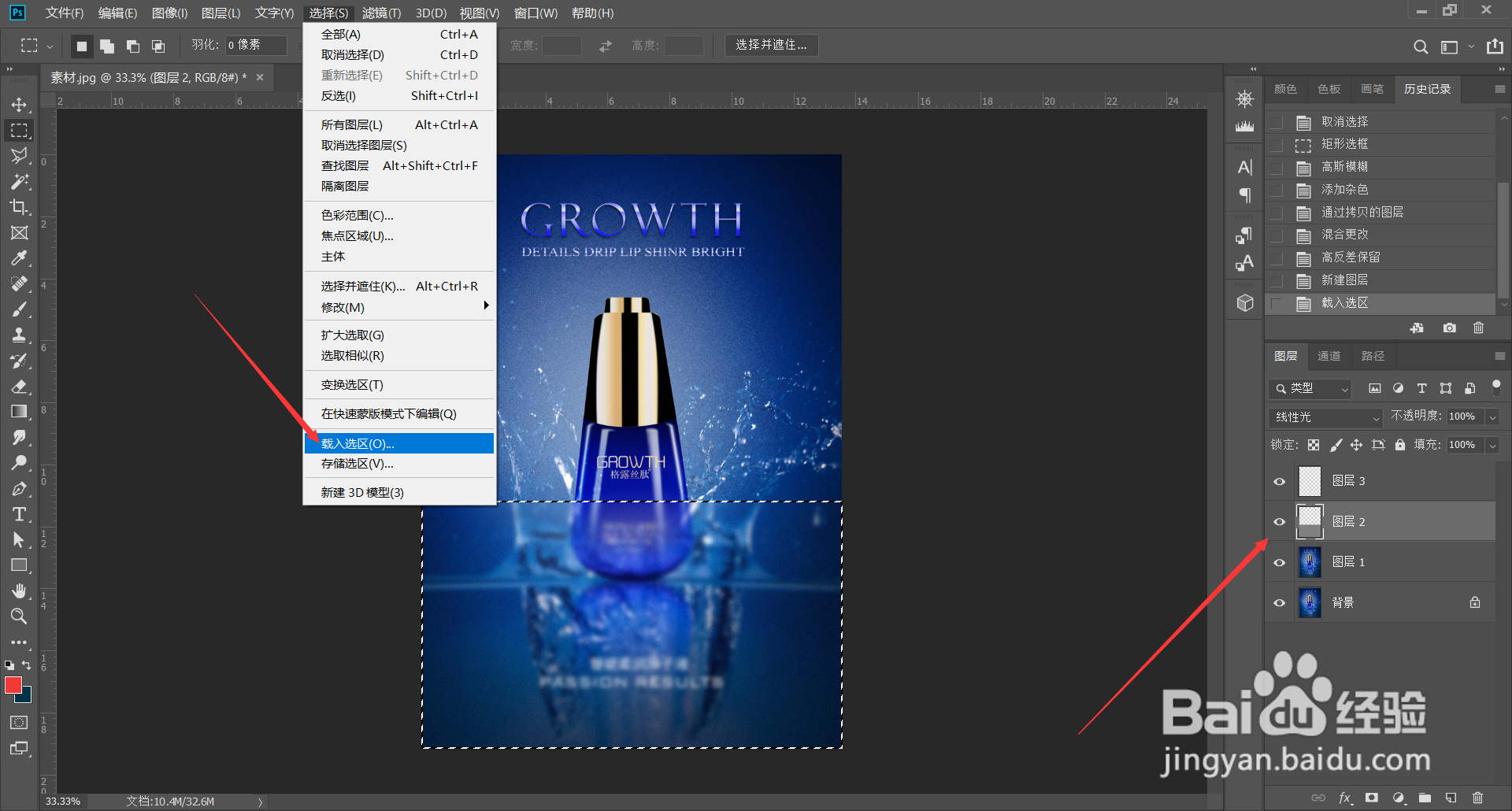Click the background color swatch
Screen dimensions: 1512x811
[26, 696]
